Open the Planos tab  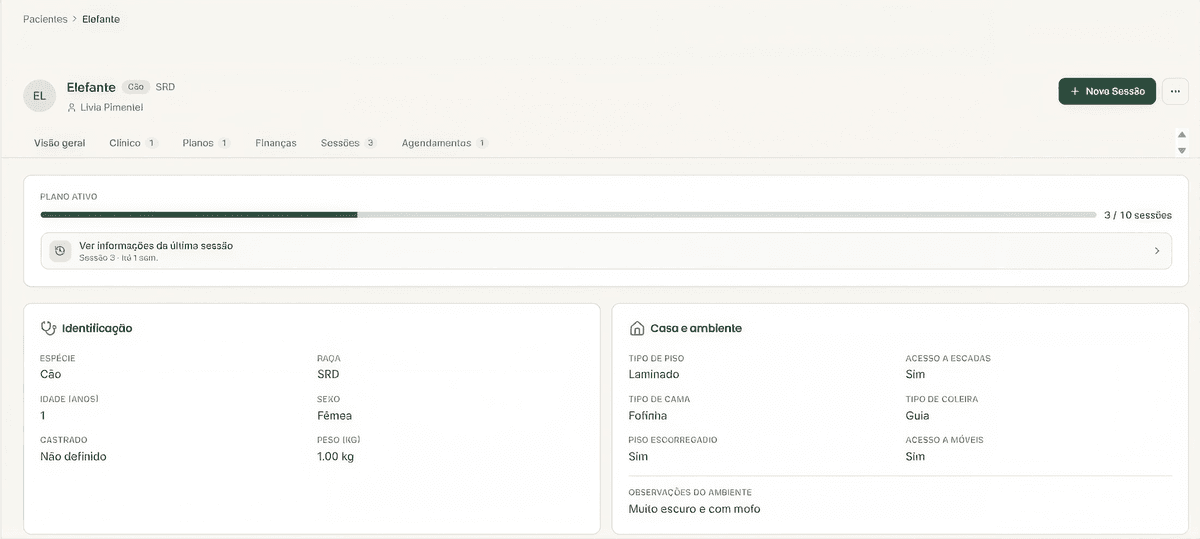click(x=206, y=143)
